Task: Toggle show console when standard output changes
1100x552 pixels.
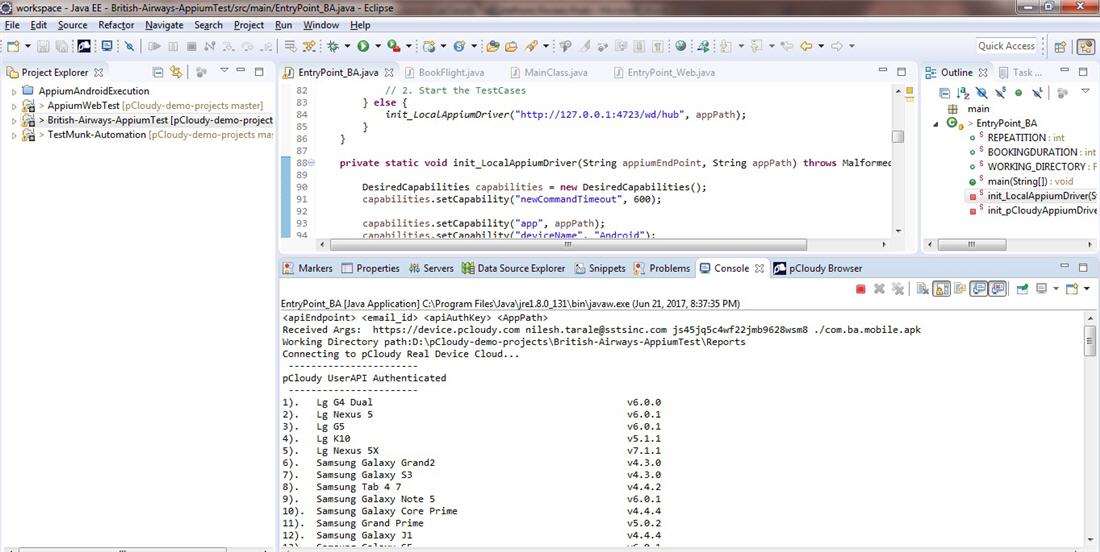Action: (977, 289)
